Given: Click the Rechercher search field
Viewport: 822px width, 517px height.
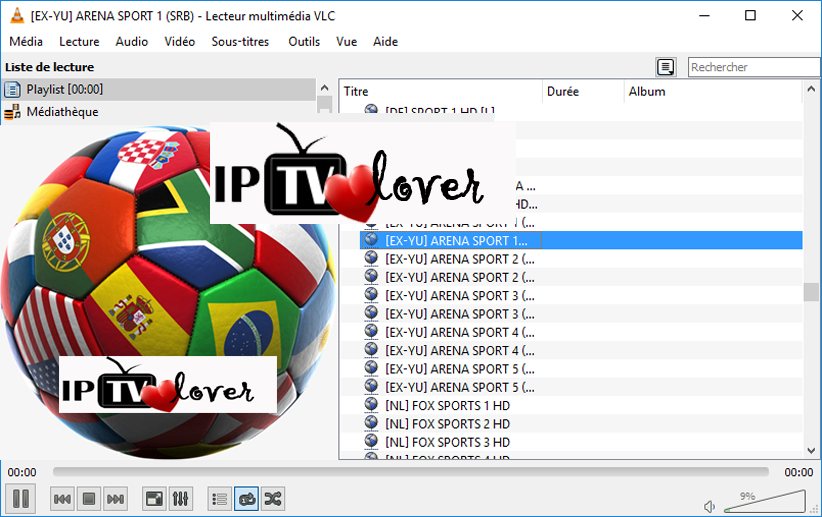Looking at the screenshot, I should pyautogui.click(x=754, y=67).
